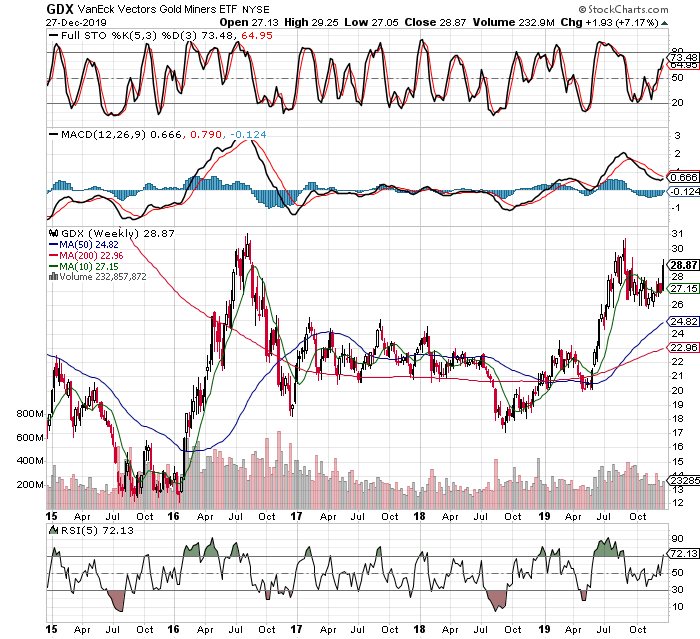Click the 600M volume axis label
This screenshot has width=700, height=639.
pos(30,438)
